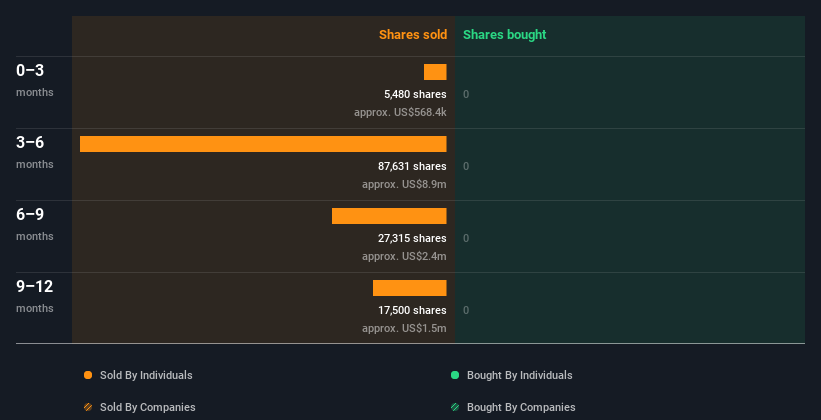This screenshot has width=821, height=420.
Task: Click the 9–12 months orange bar
Action: [409, 288]
